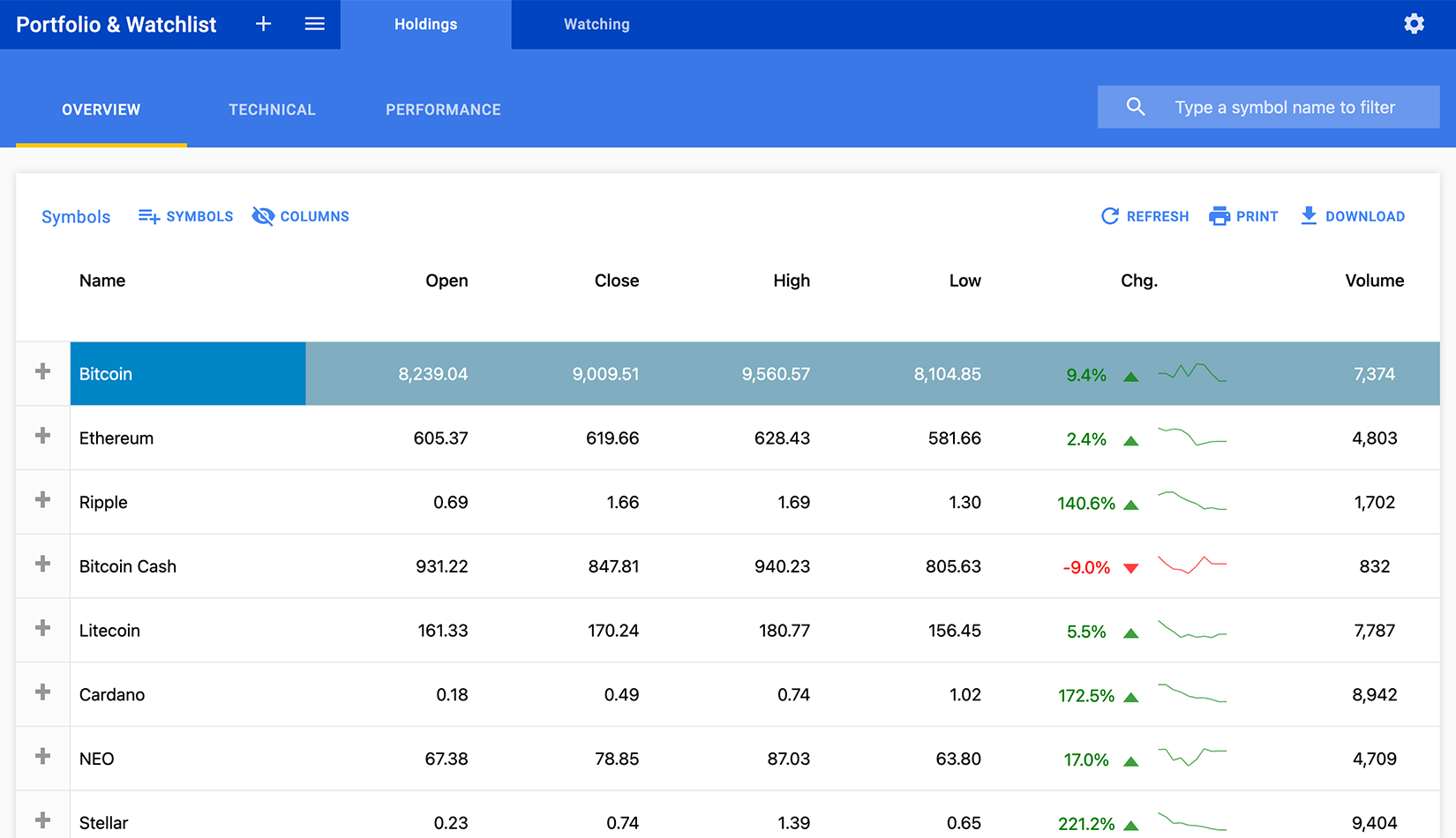Select the Bitcoin Cash name cell
1456x838 pixels.
tap(188, 566)
